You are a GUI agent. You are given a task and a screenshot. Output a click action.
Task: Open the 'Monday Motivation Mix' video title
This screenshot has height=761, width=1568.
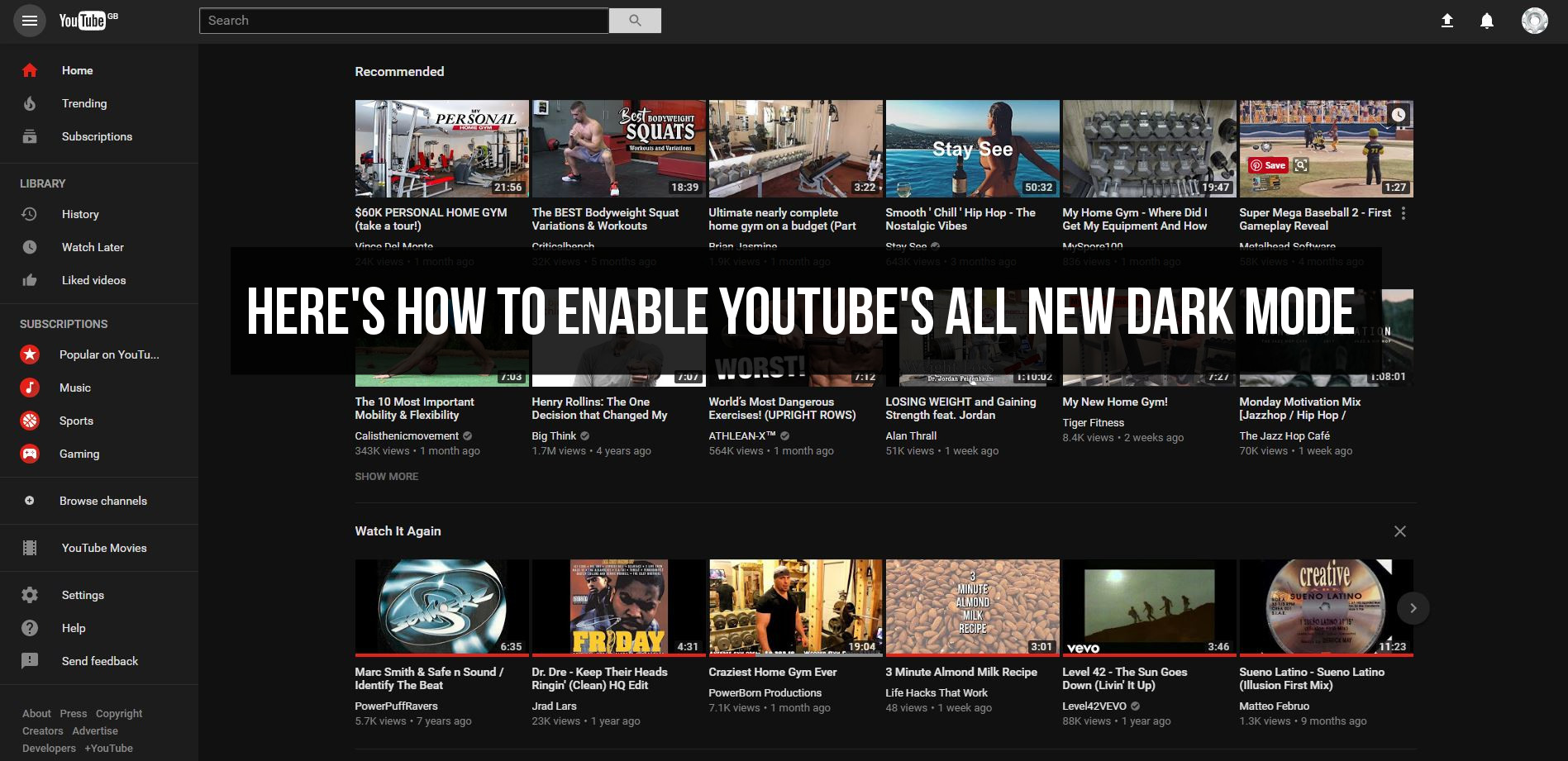click(x=1300, y=409)
